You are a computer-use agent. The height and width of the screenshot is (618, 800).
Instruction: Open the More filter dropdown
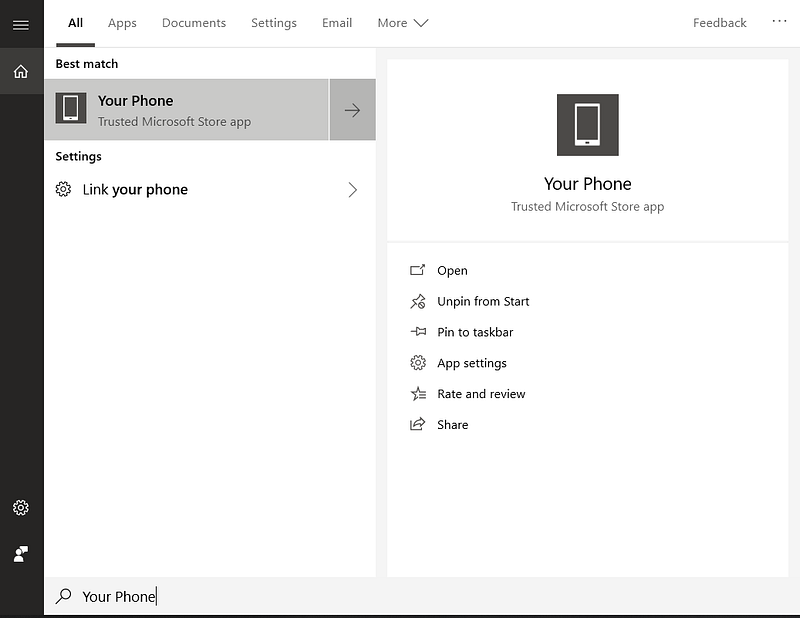(403, 23)
